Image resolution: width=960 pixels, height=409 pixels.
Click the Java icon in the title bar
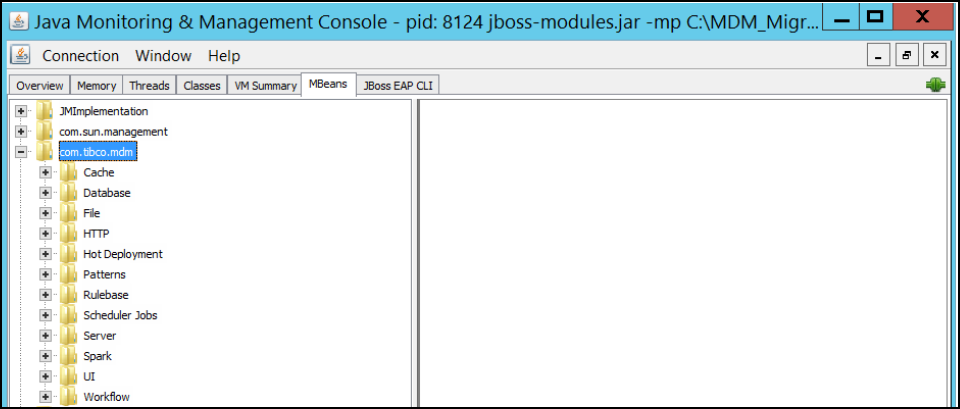(x=20, y=21)
